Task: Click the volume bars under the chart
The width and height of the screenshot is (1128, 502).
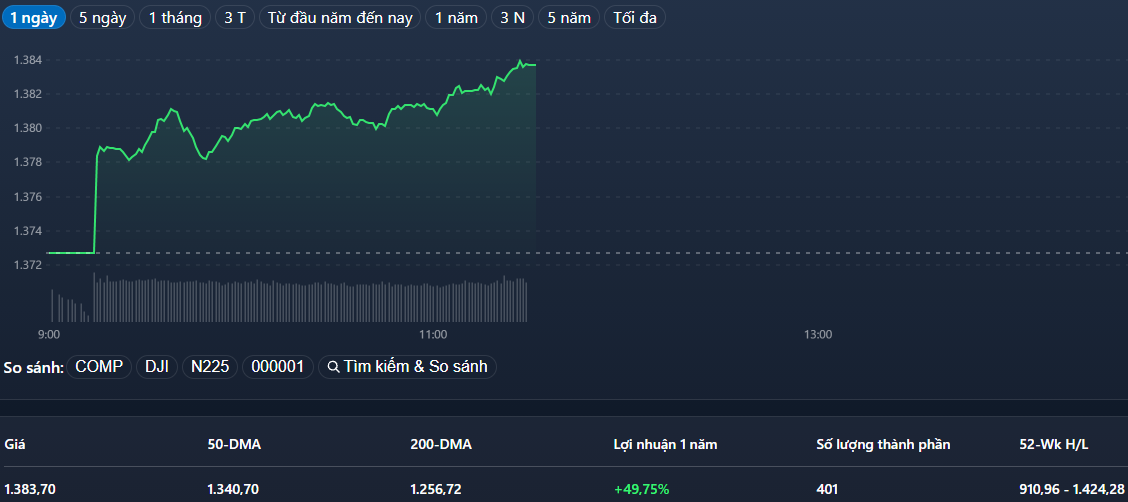Action: click(300, 300)
